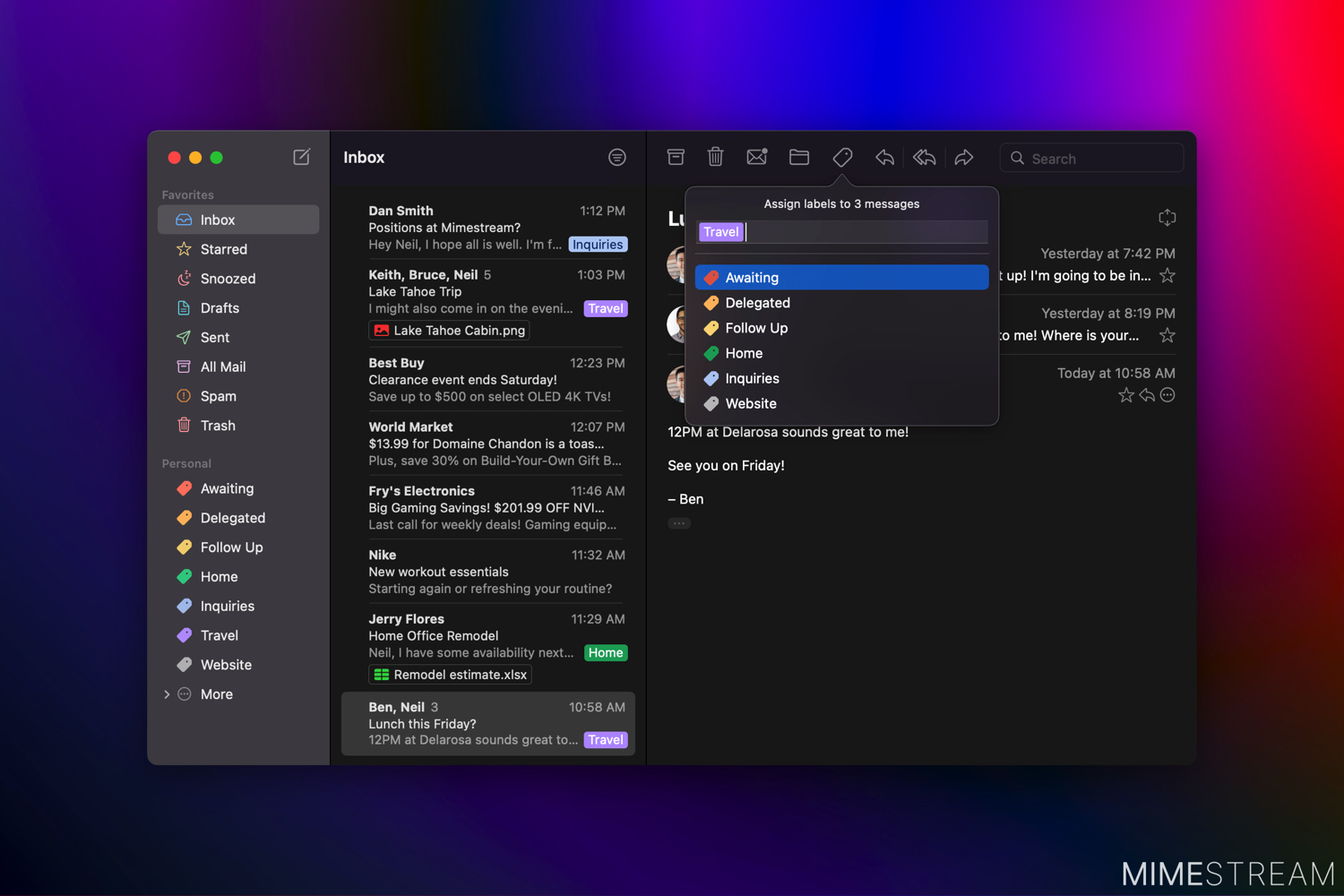The height and width of the screenshot is (896, 1344).
Task: Open the Dan Smith email about Positions at Mimestream
Action: point(488,228)
